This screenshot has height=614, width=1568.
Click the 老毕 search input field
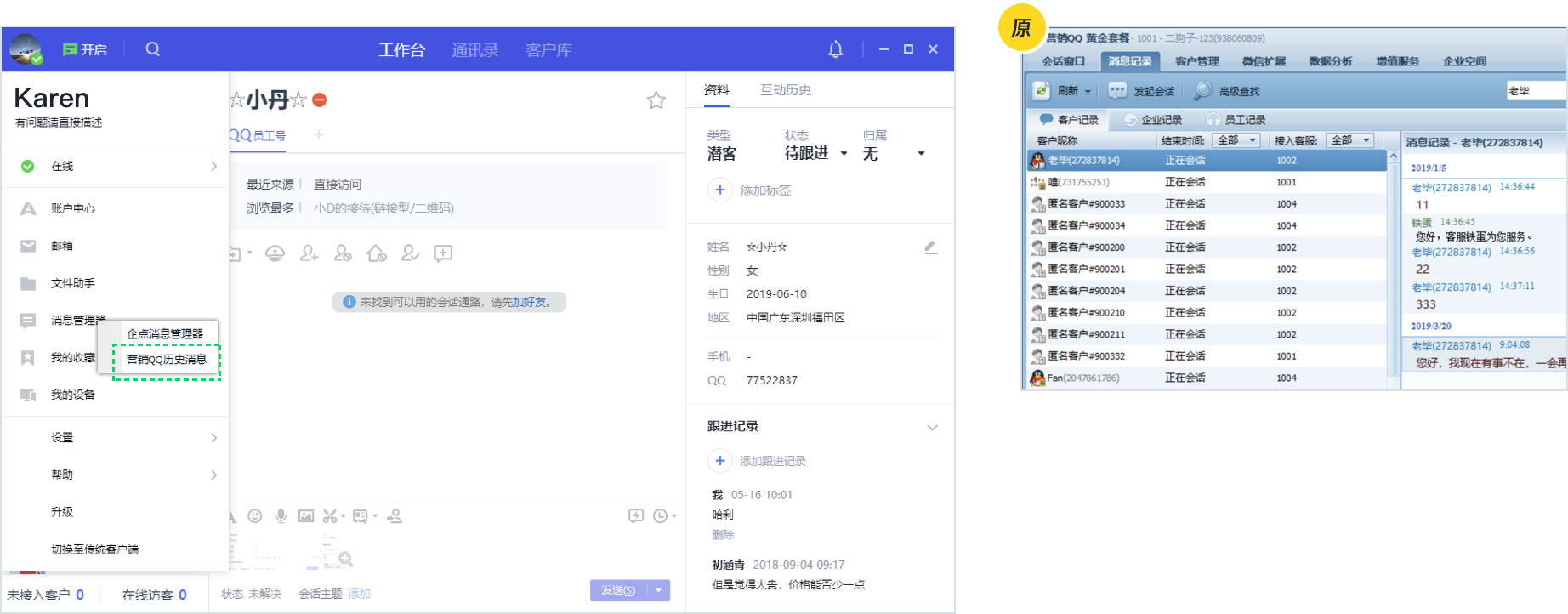click(x=1535, y=91)
